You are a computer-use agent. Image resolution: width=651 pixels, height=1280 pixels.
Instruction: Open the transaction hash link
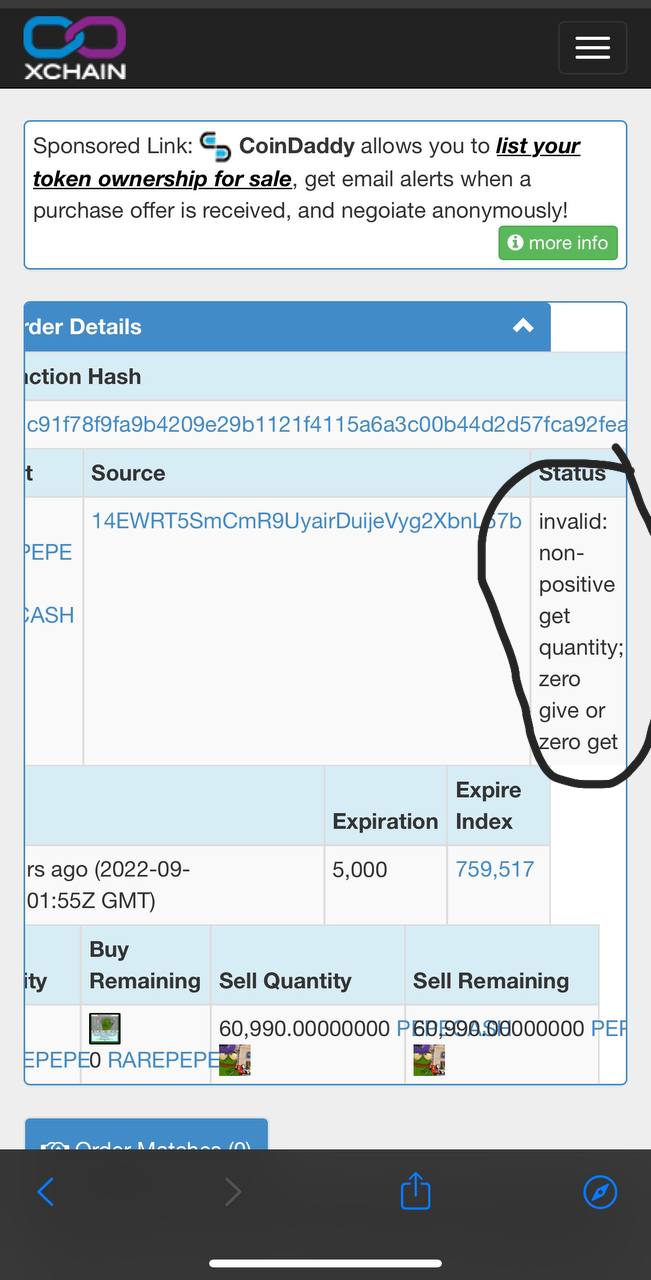pos(326,425)
